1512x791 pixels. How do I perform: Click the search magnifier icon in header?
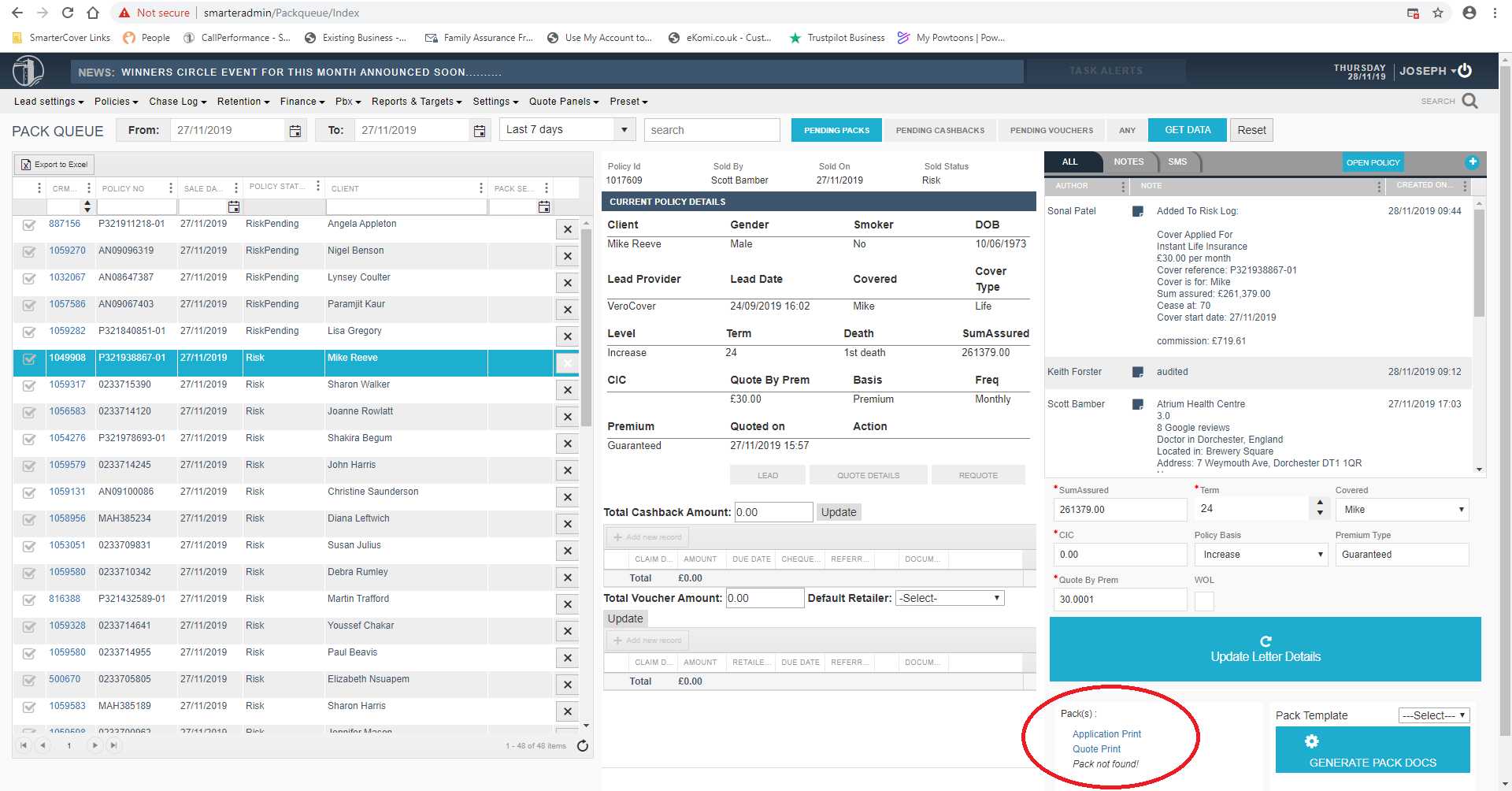point(1469,101)
